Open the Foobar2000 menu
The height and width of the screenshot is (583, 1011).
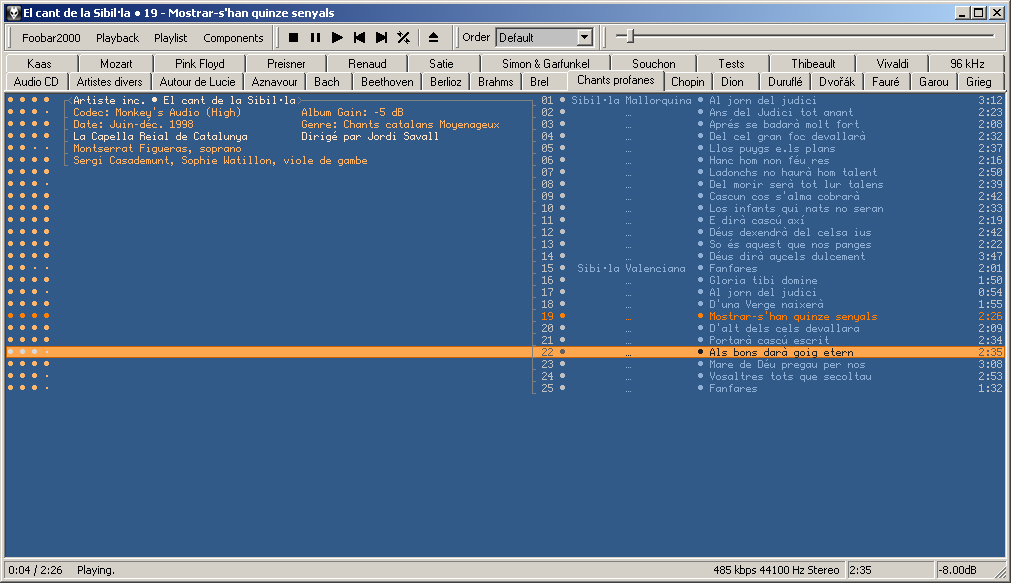[50, 38]
